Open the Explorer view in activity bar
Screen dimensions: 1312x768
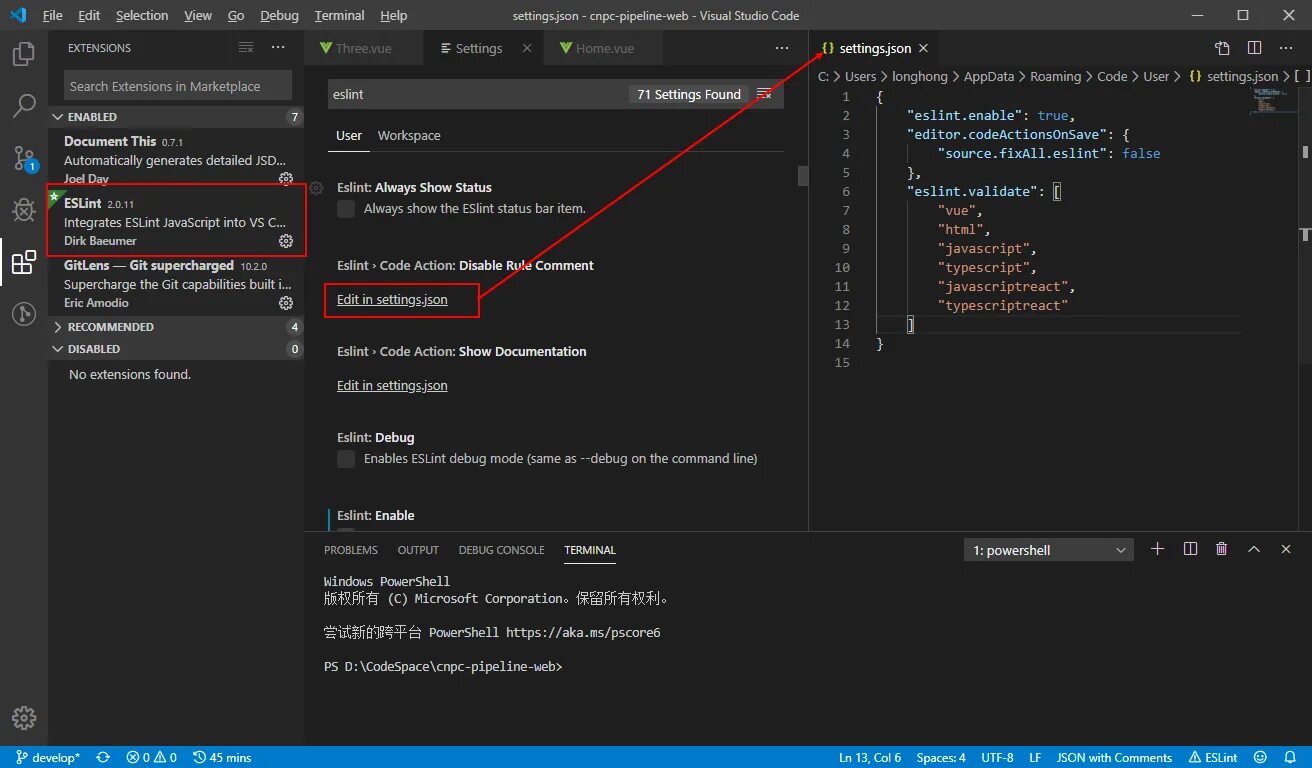coord(24,54)
